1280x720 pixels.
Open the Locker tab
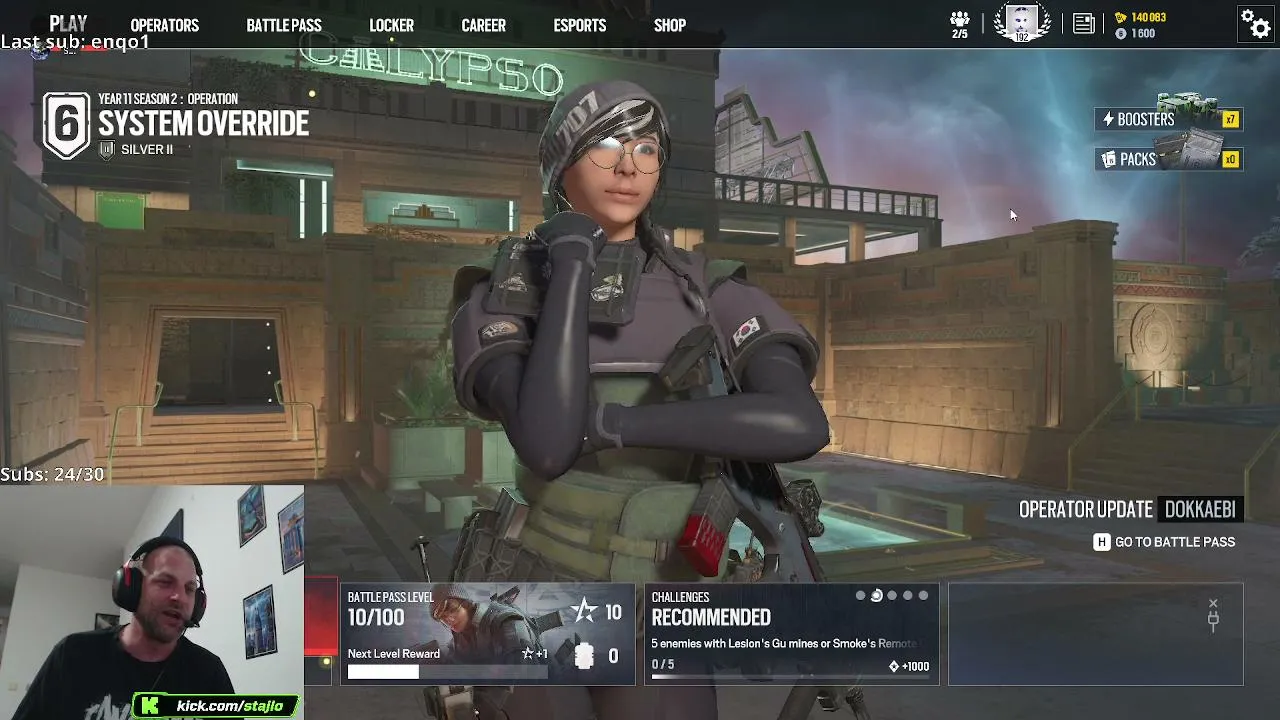click(x=392, y=25)
